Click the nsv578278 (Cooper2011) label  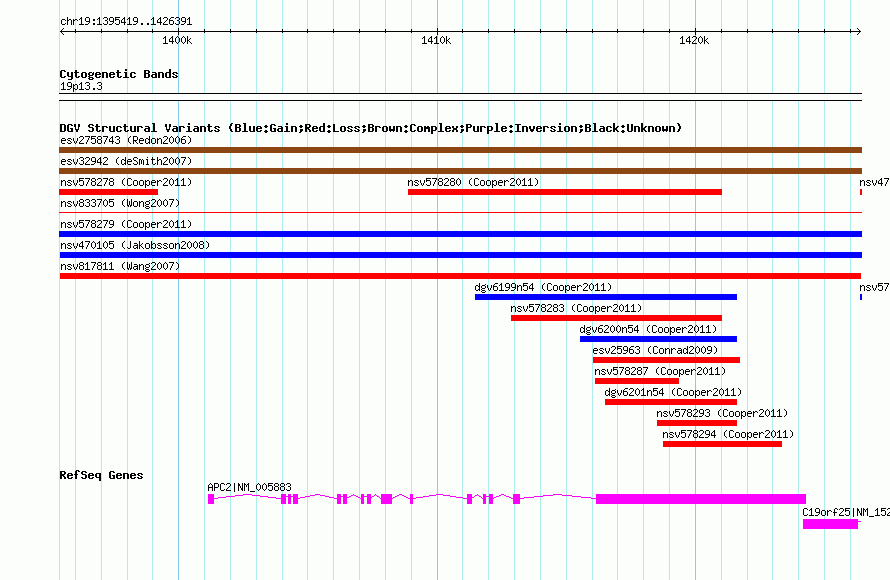coord(126,182)
